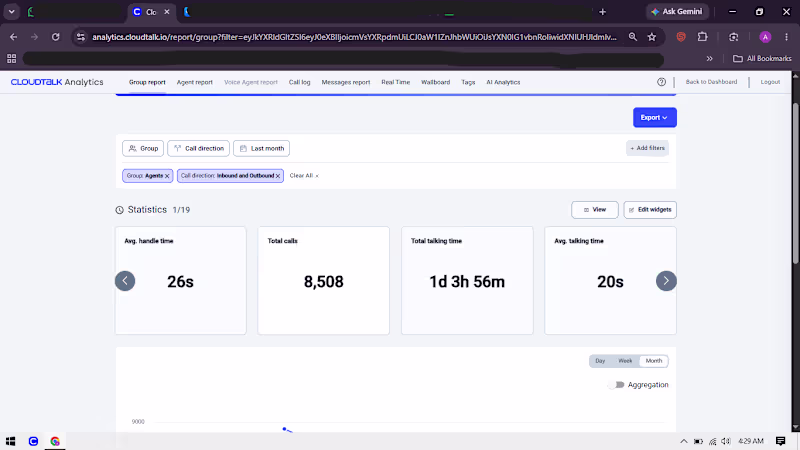Remove the Group: Agents filter chip

[x=167, y=176]
